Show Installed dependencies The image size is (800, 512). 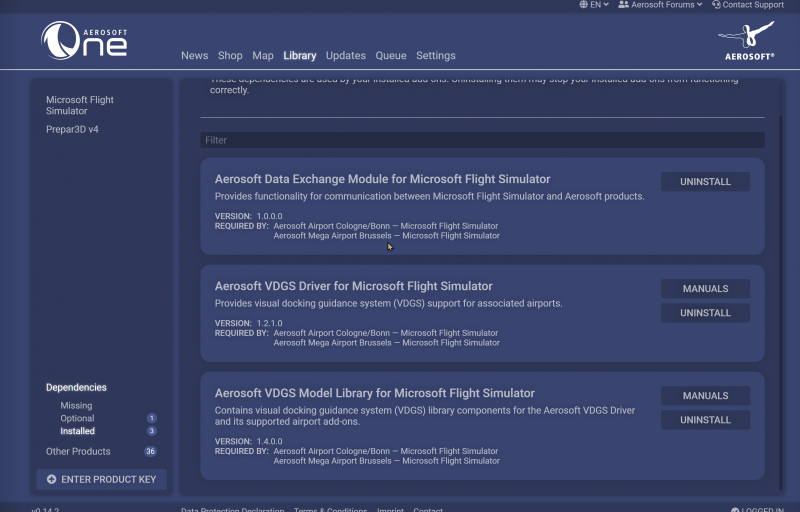[x=77, y=431]
